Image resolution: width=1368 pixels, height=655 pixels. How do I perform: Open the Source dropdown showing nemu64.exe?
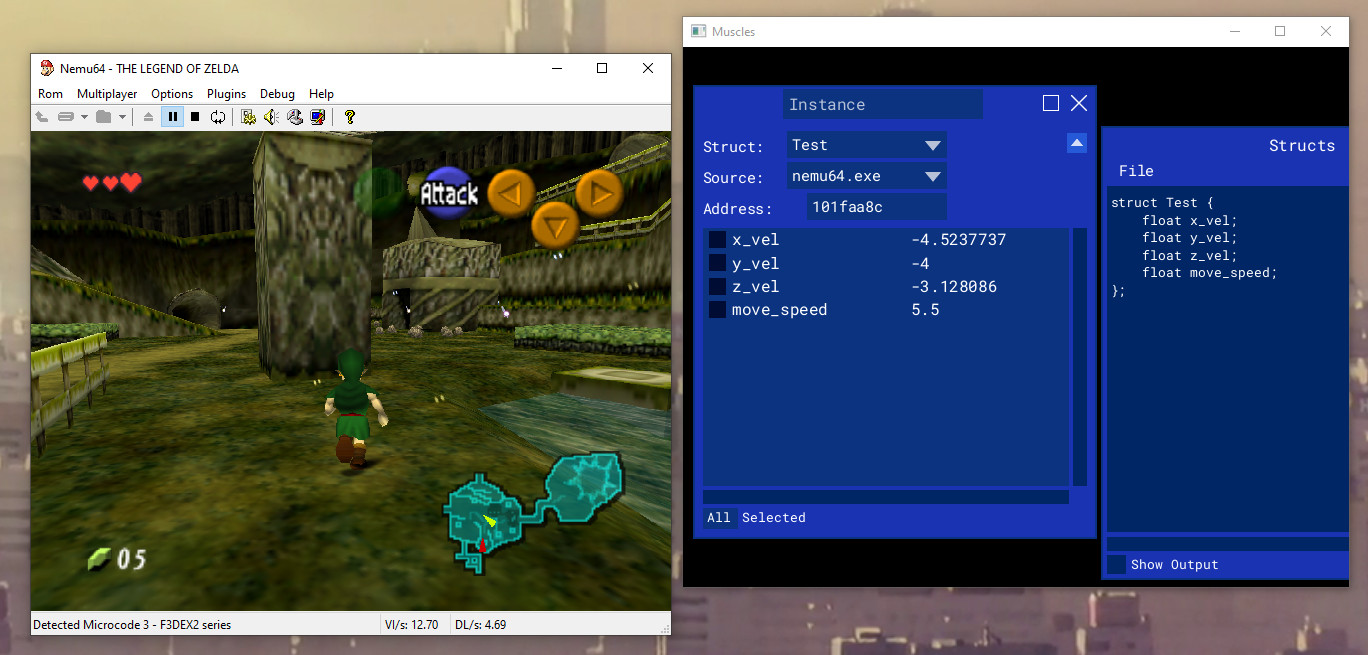pos(866,176)
